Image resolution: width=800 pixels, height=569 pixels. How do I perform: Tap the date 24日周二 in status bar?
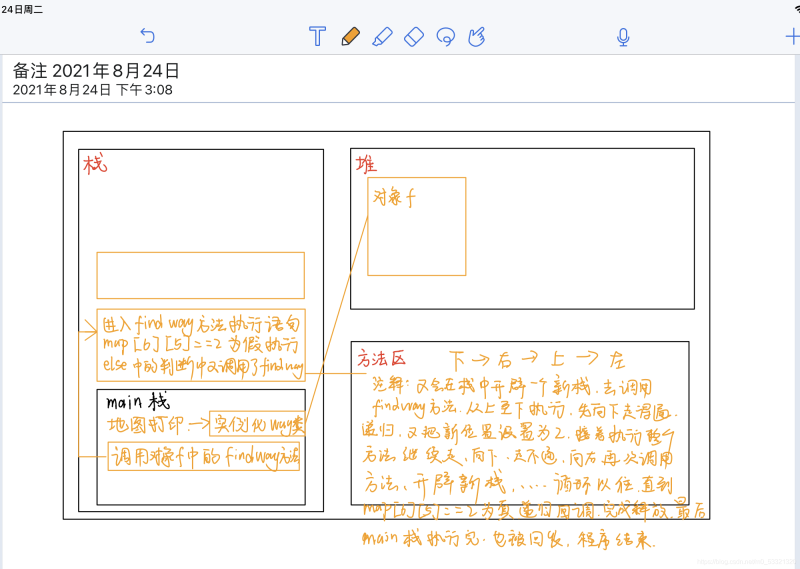(21, 9)
